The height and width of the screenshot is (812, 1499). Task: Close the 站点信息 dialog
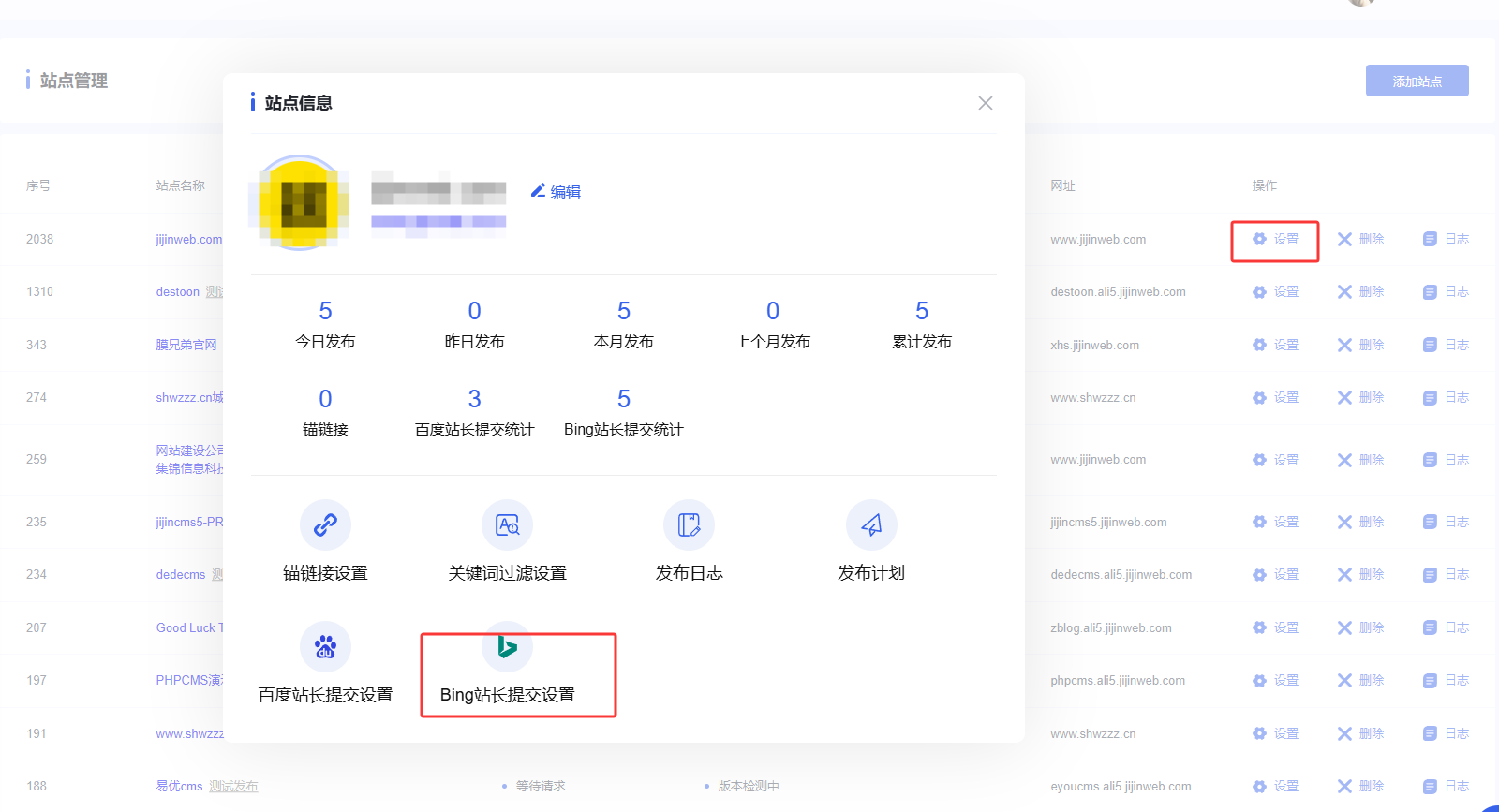pos(986,103)
